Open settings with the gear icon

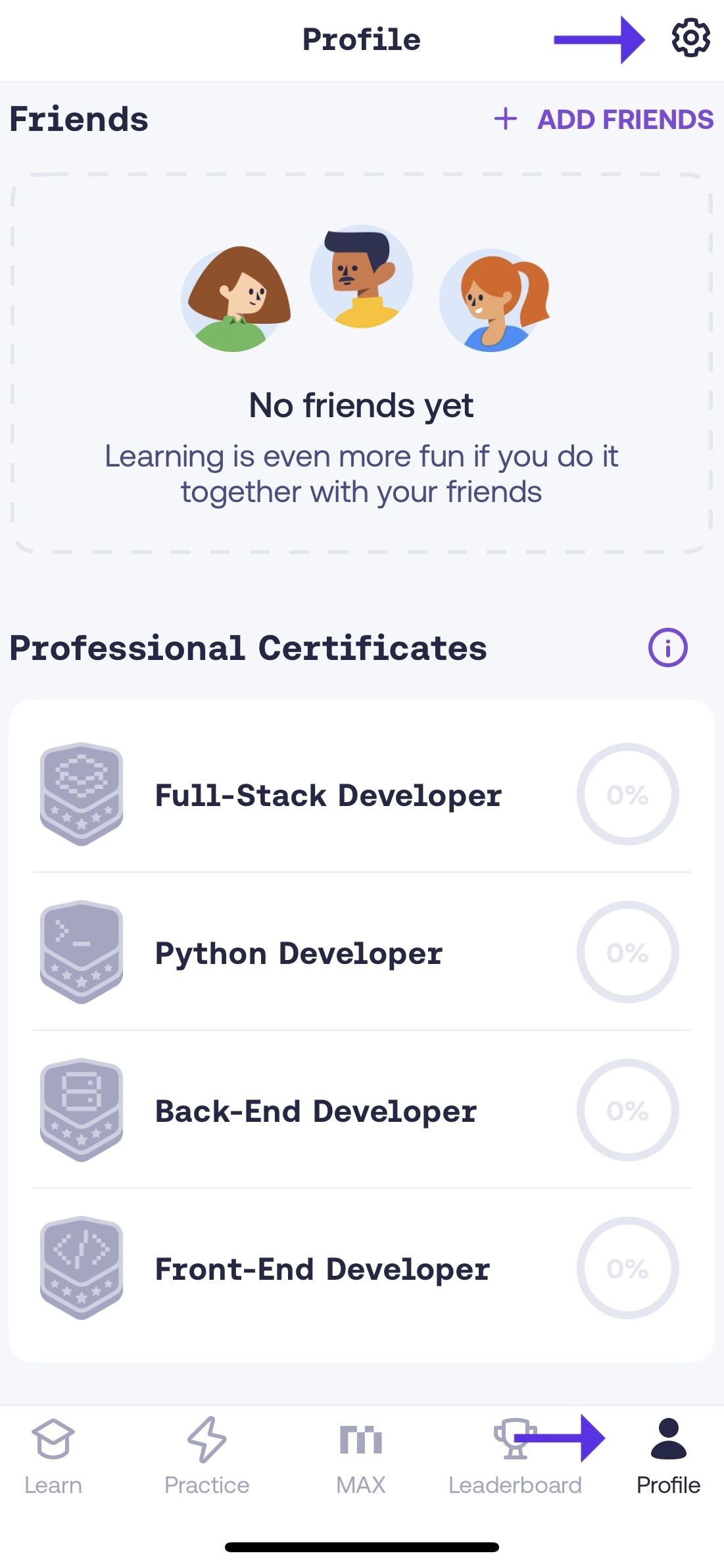[690, 39]
